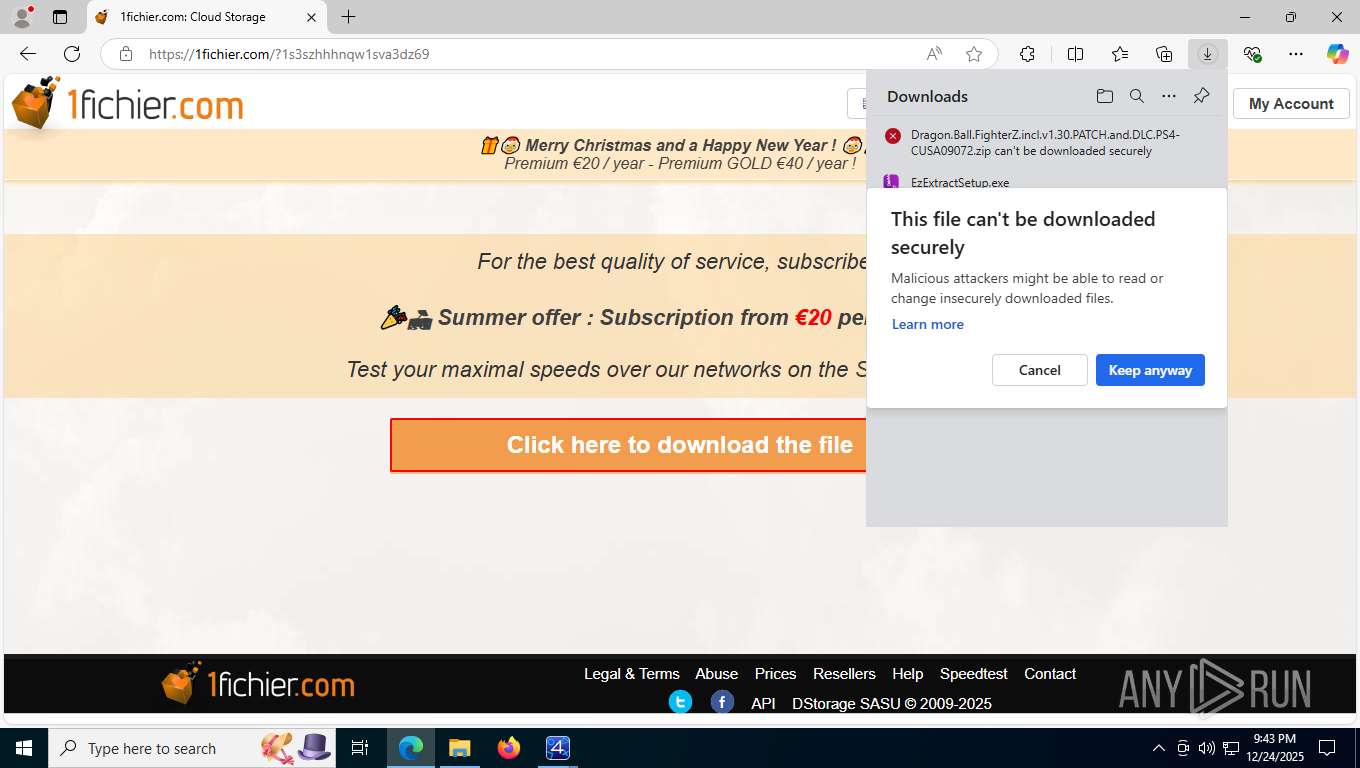Open Task View on taskbar

pyautogui.click(x=360, y=748)
